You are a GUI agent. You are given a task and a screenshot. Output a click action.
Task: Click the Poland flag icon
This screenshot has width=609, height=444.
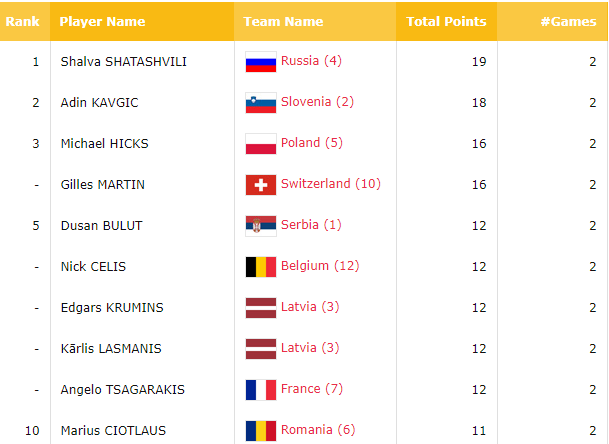pos(261,144)
